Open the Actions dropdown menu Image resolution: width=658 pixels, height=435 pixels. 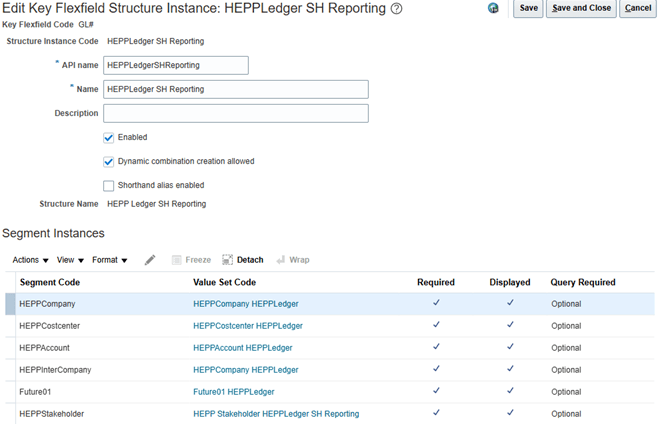[30, 260]
